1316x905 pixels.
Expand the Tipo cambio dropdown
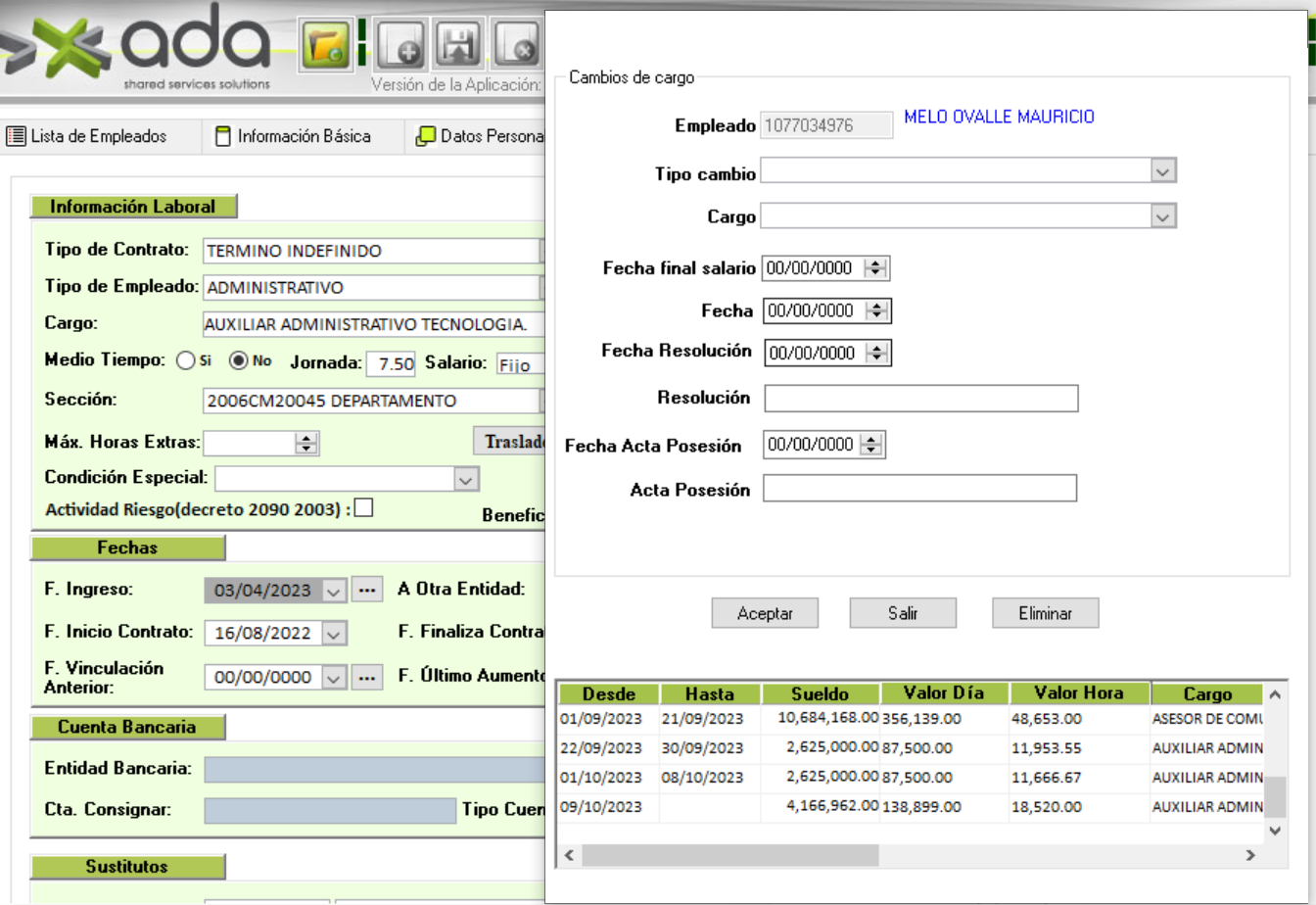[1162, 172]
